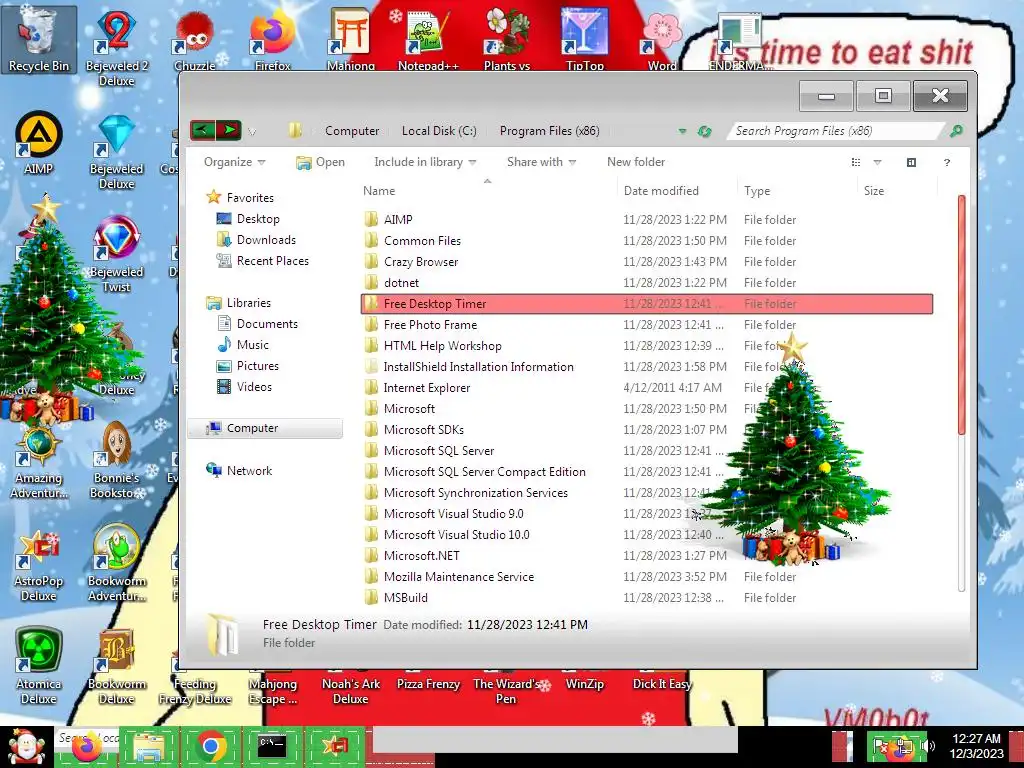Open Command Prompt from the taskbar
Screen dimensions: 1024x768
pos(272,746)
